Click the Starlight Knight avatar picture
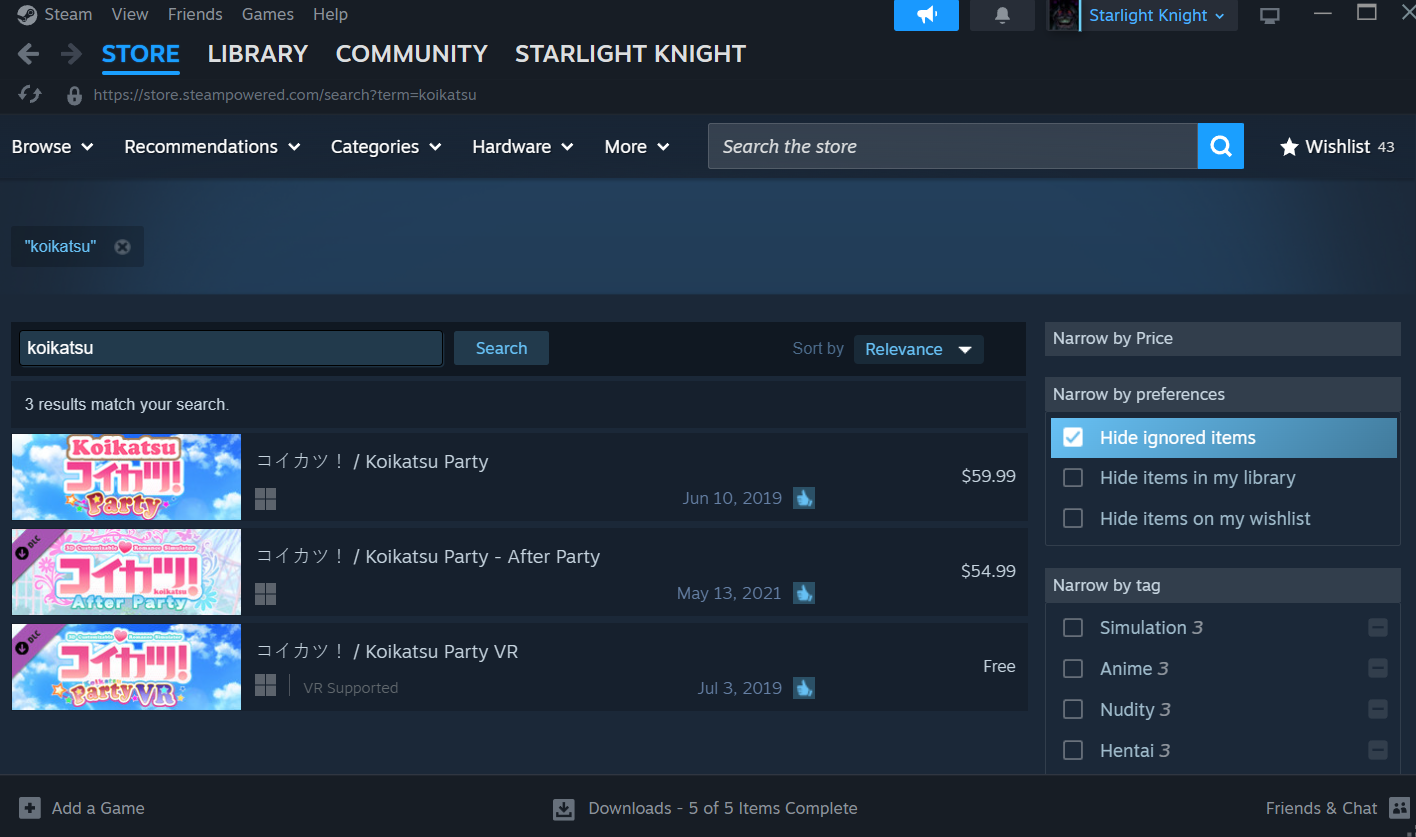 click(x=1064, y=15)
